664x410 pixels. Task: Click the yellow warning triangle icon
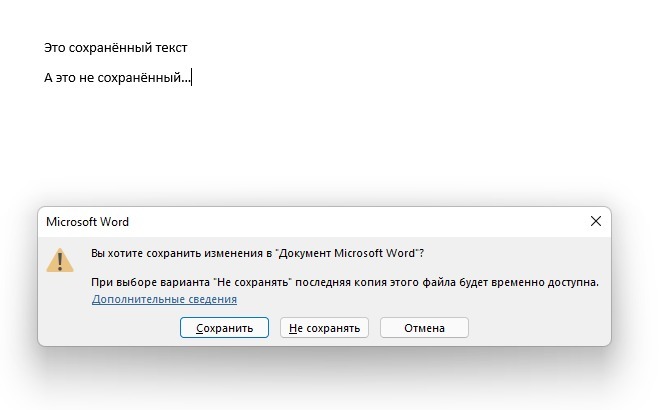click(61, 260)
